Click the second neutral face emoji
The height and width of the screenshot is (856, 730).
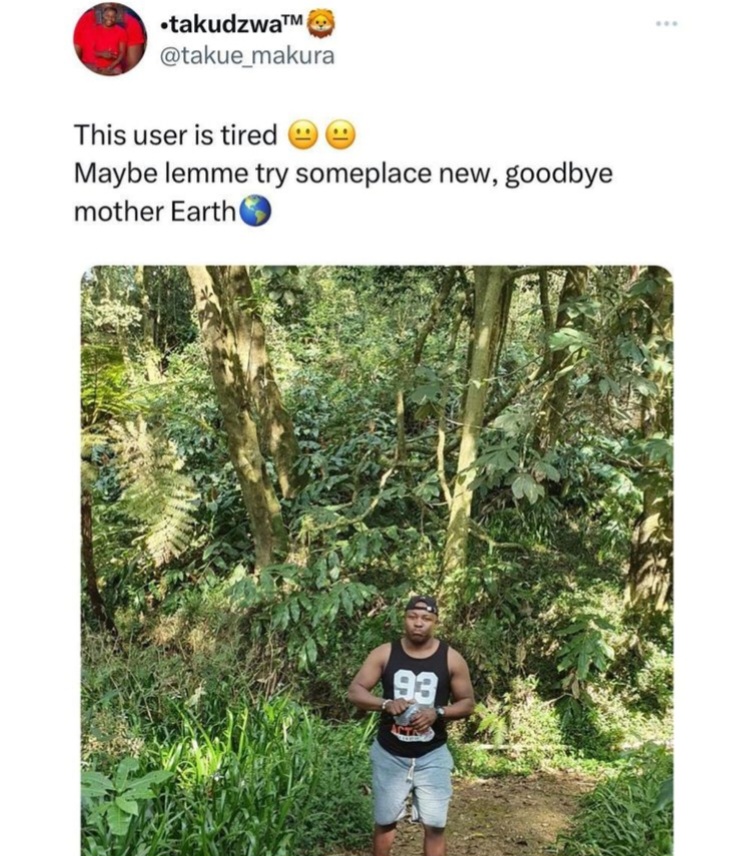[341, 135]
